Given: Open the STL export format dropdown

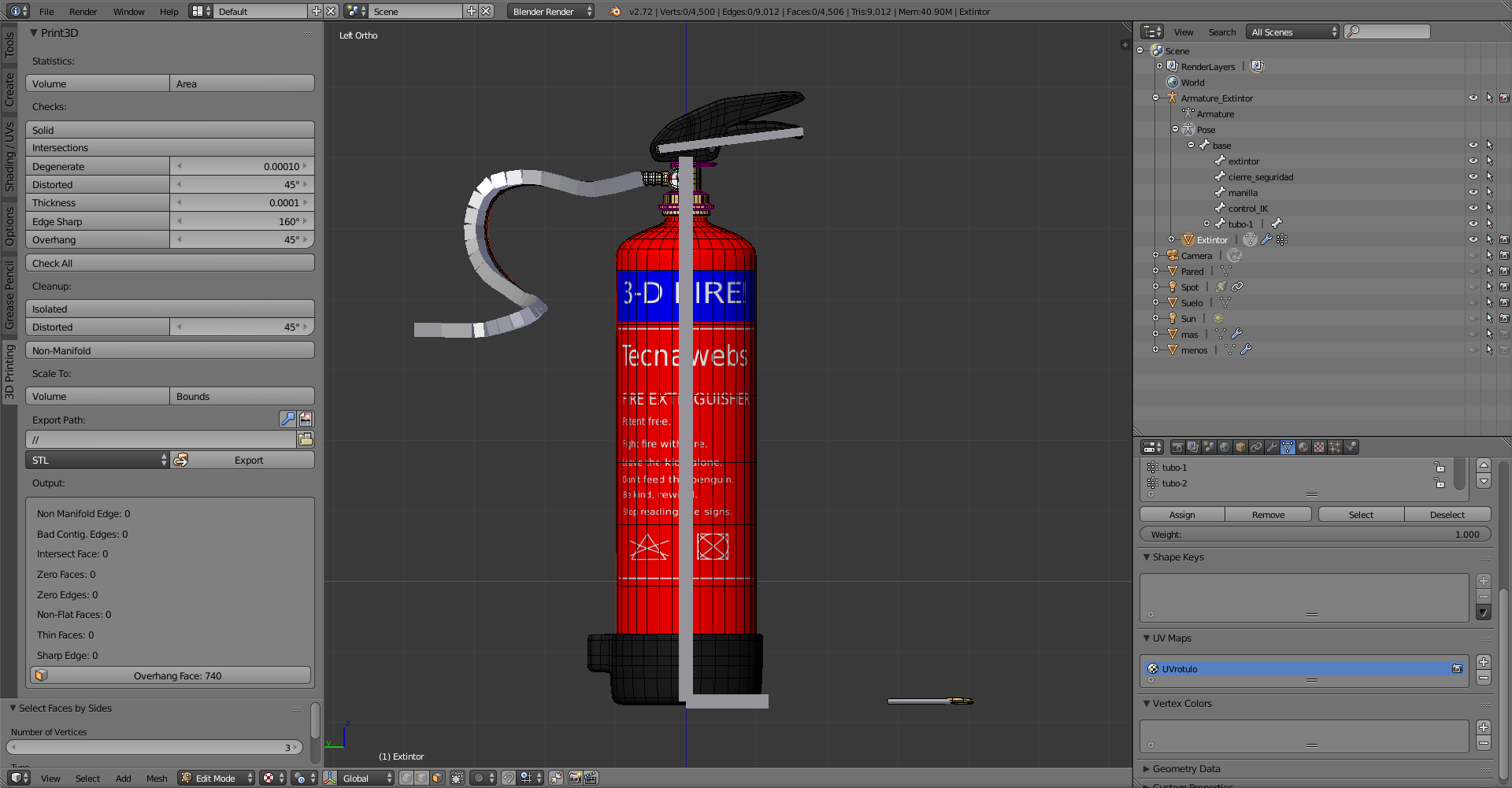Looking at the screenshot, I should 98,461.
